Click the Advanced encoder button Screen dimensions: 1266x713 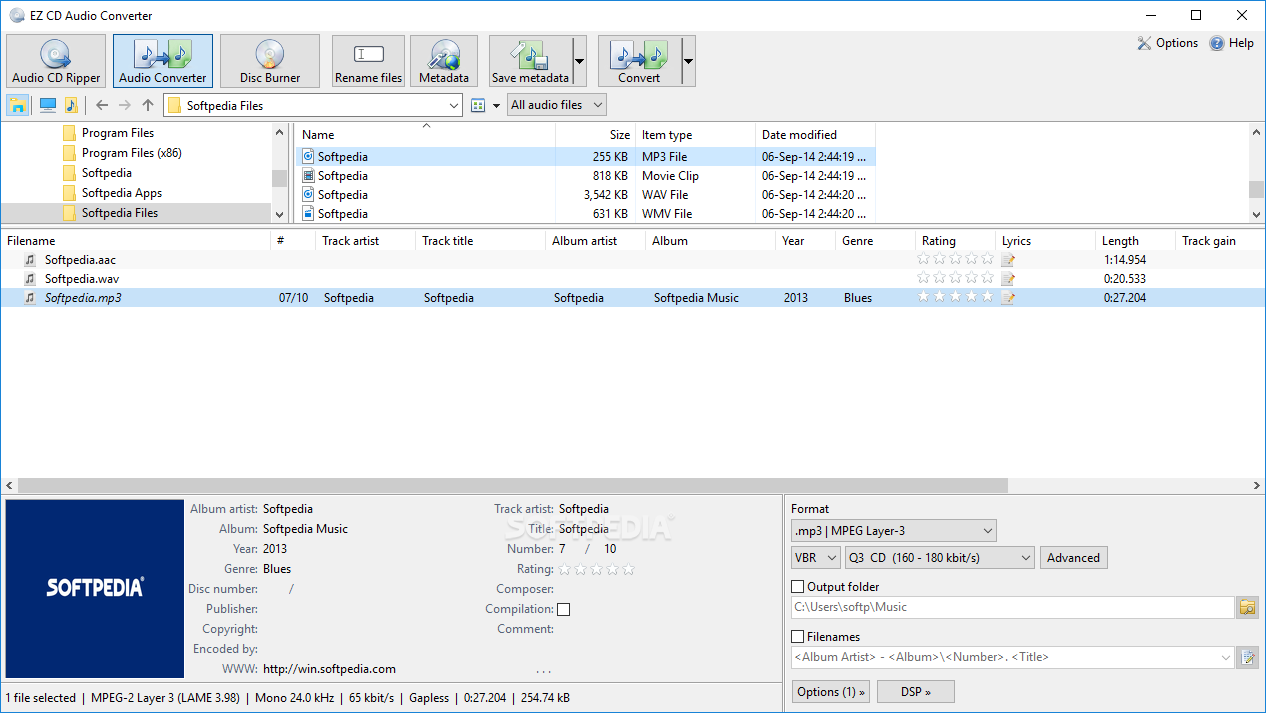pos(1074,558)
